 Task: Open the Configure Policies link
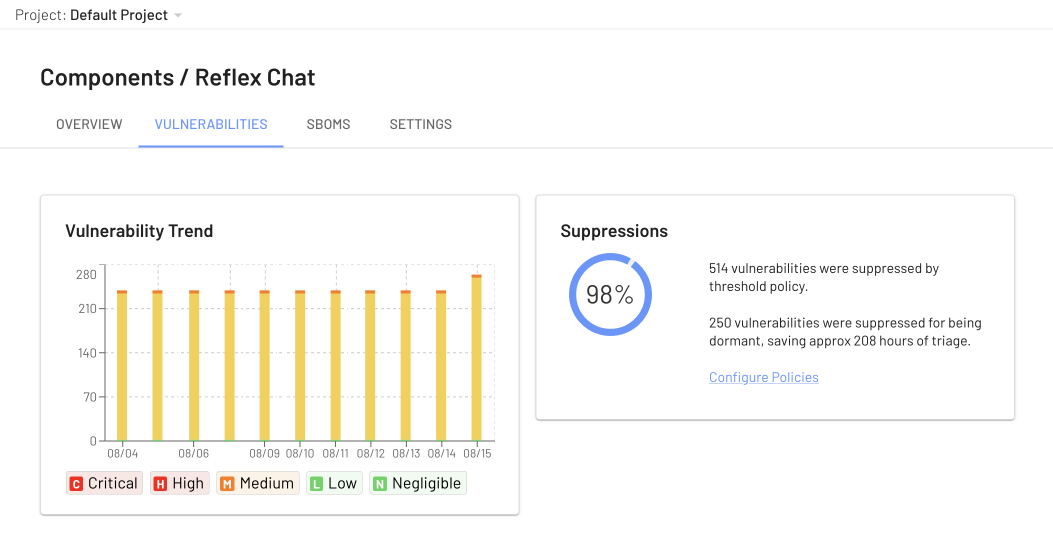[764, 377]
